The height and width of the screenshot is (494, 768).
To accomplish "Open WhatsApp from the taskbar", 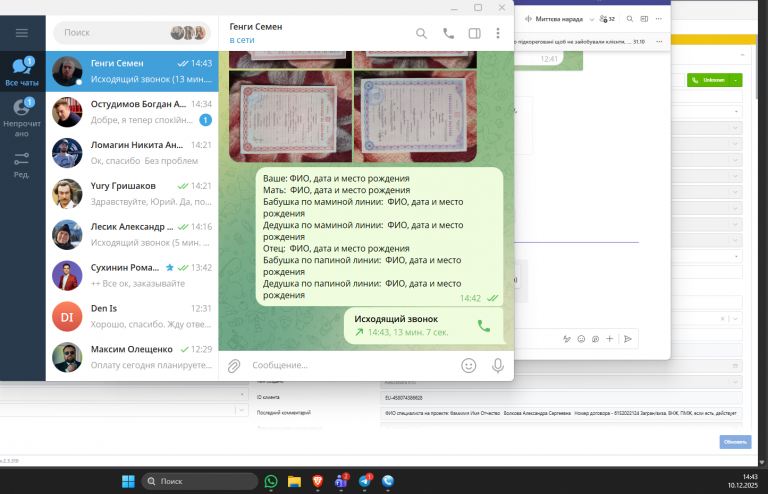I will click(x=271, y=482).
